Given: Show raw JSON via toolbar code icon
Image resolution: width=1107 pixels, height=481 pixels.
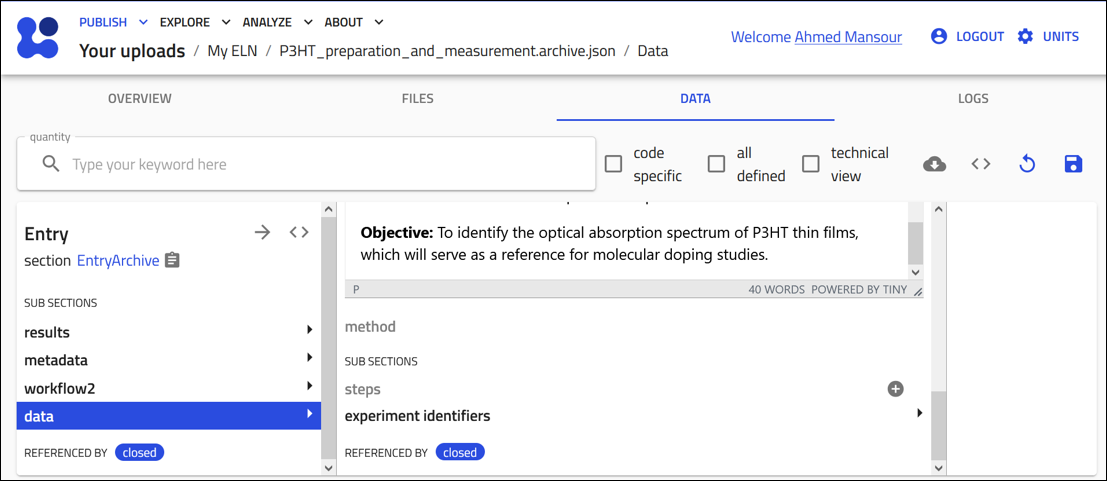Looking at the screenshot, I should point(981,164).
